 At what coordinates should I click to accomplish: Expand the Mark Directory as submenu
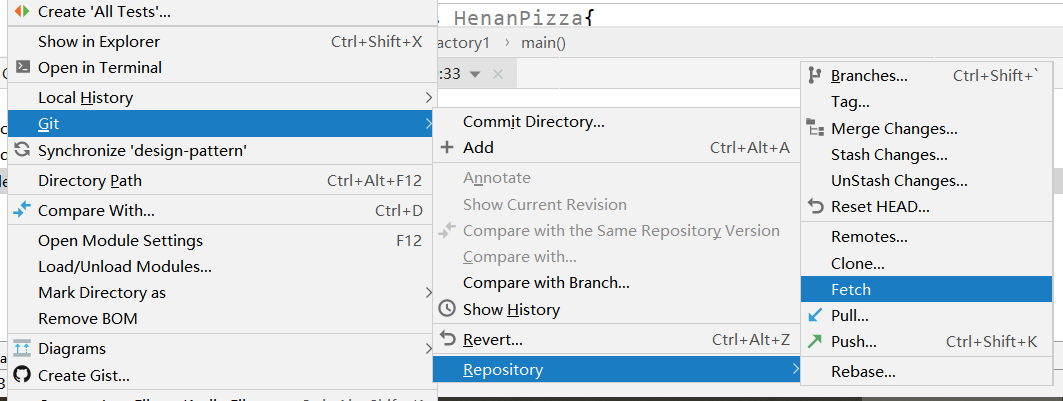pyautogui.click(x=429, y=293)
